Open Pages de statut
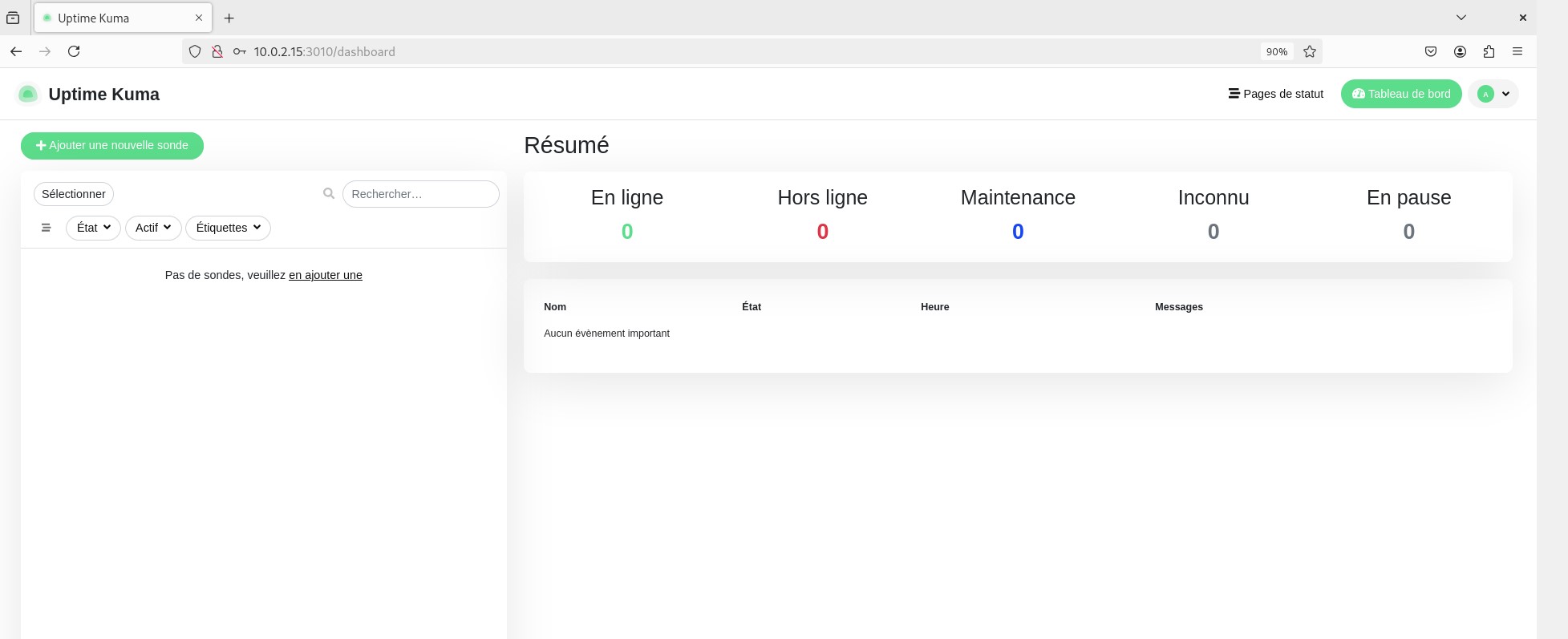 pos(1276,94)
